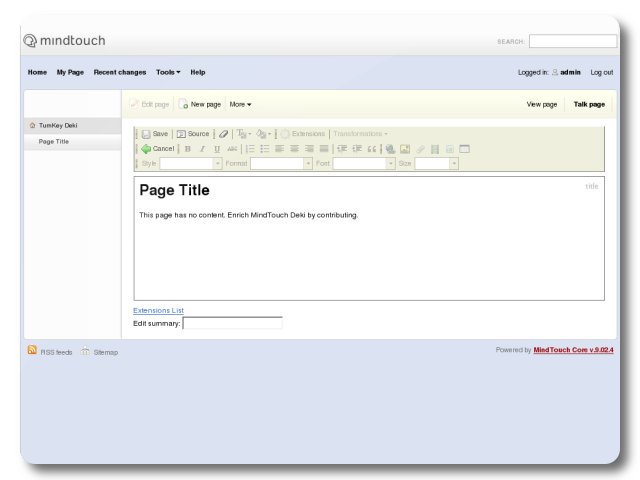Apply blockquote formatting
The width and height of the screenshot is (640, 480).
[x=371, y=149]
